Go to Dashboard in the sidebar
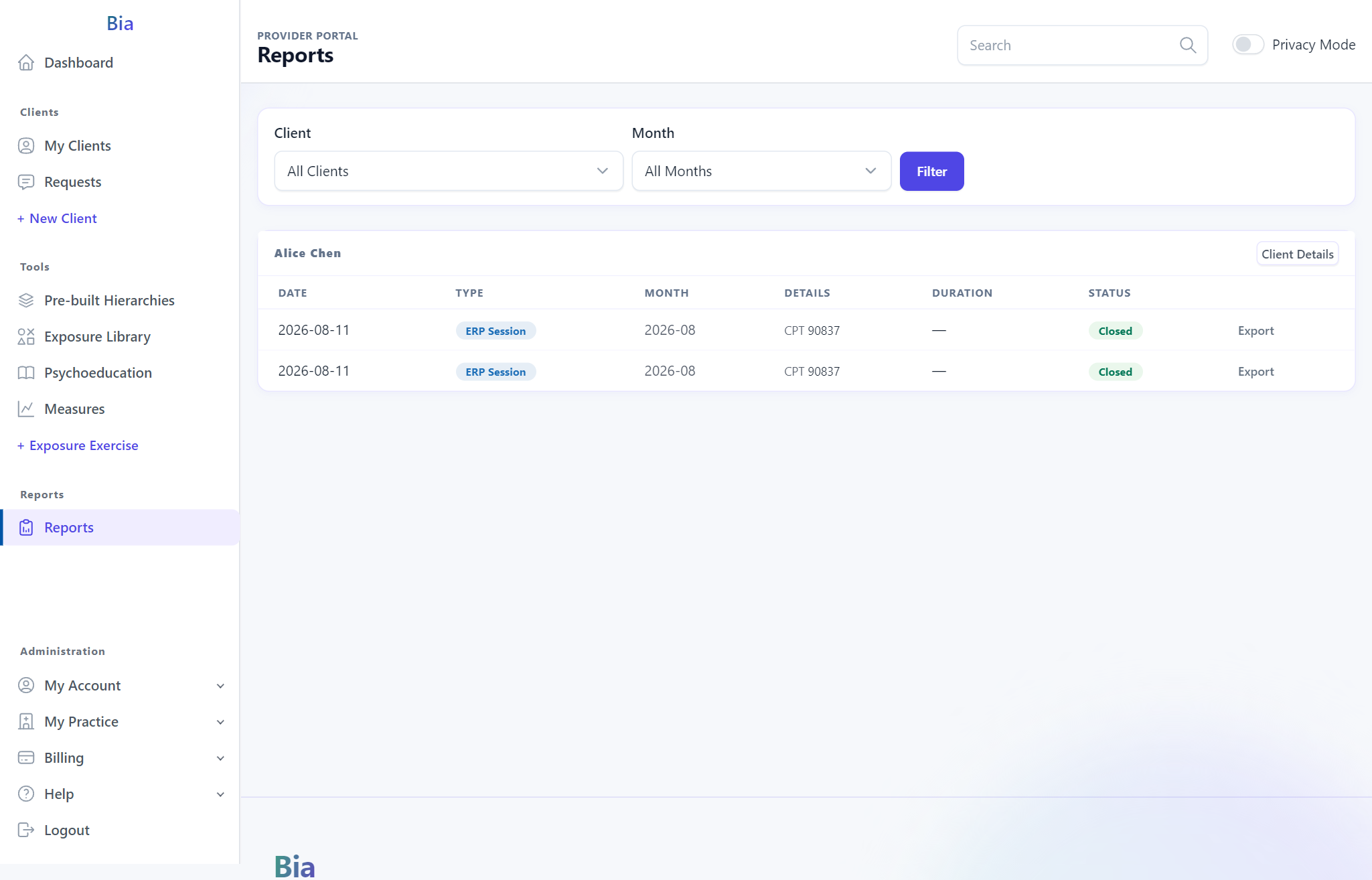1372x880 pixels. pyautogui.click(x=120, y=62)
